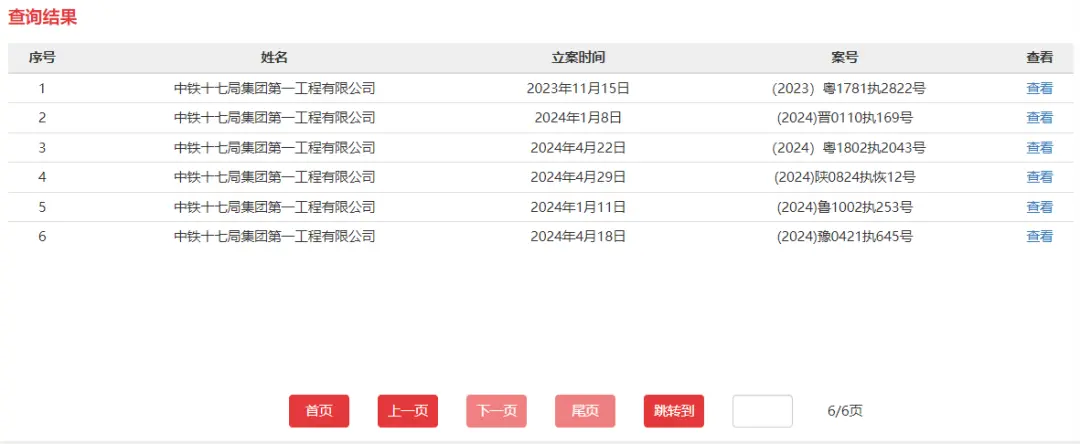
Task: View details of case 陕0824执恢12号
Action: [1039, 177]
